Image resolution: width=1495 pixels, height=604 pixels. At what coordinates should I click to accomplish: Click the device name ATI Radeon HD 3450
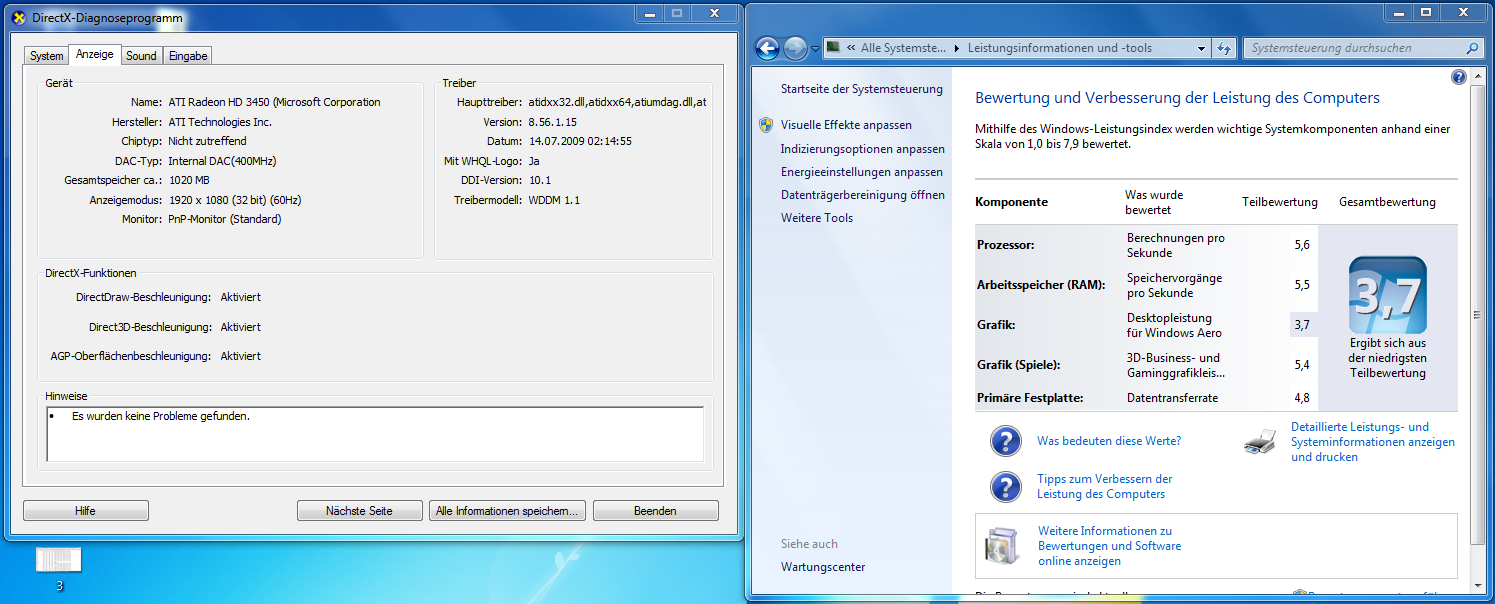(x=274, y=102)
